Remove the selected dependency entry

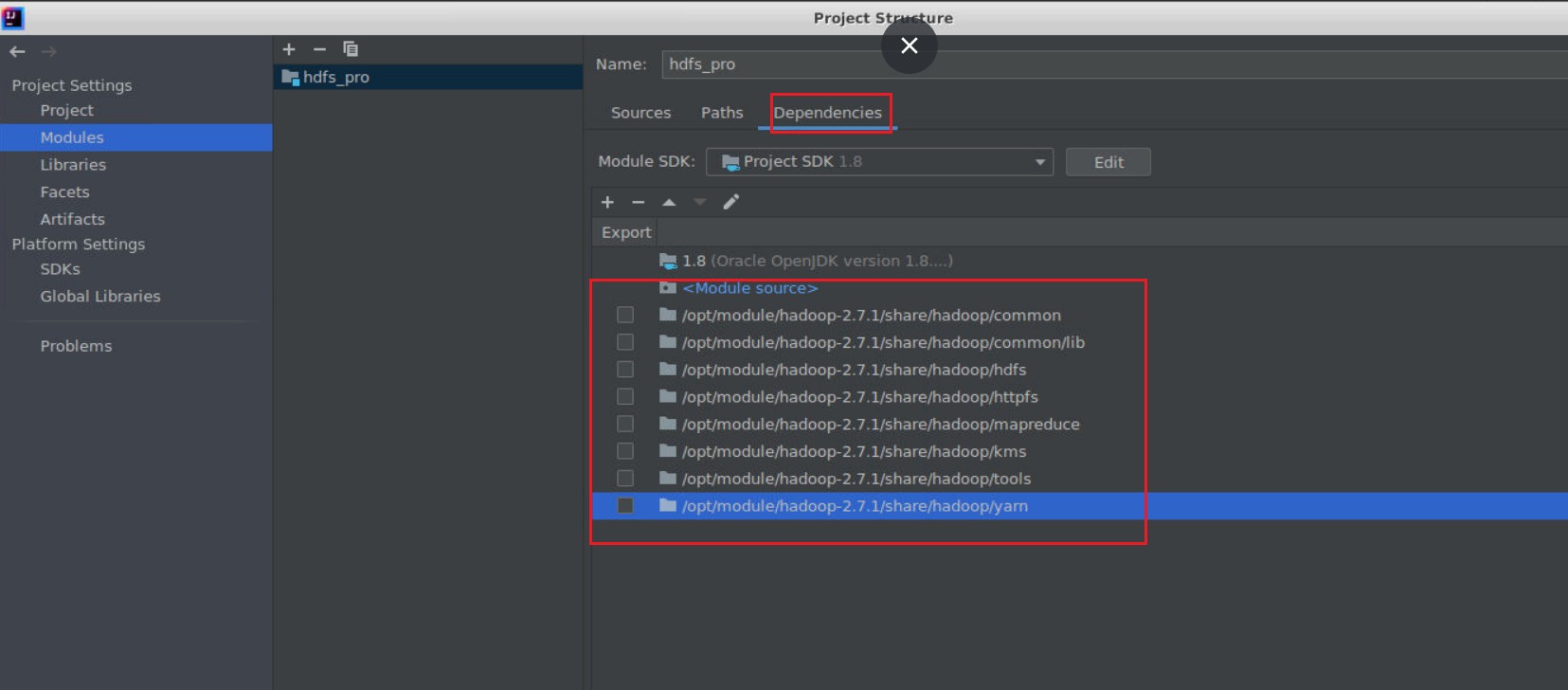point(638,202)
